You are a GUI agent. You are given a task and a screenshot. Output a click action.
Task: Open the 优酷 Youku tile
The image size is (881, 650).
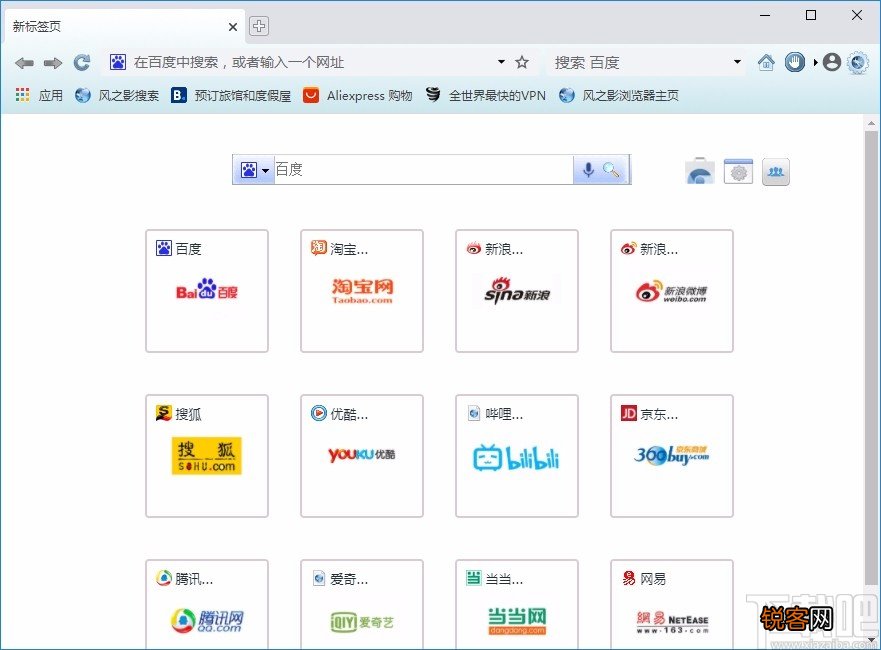tap(362, 456)
